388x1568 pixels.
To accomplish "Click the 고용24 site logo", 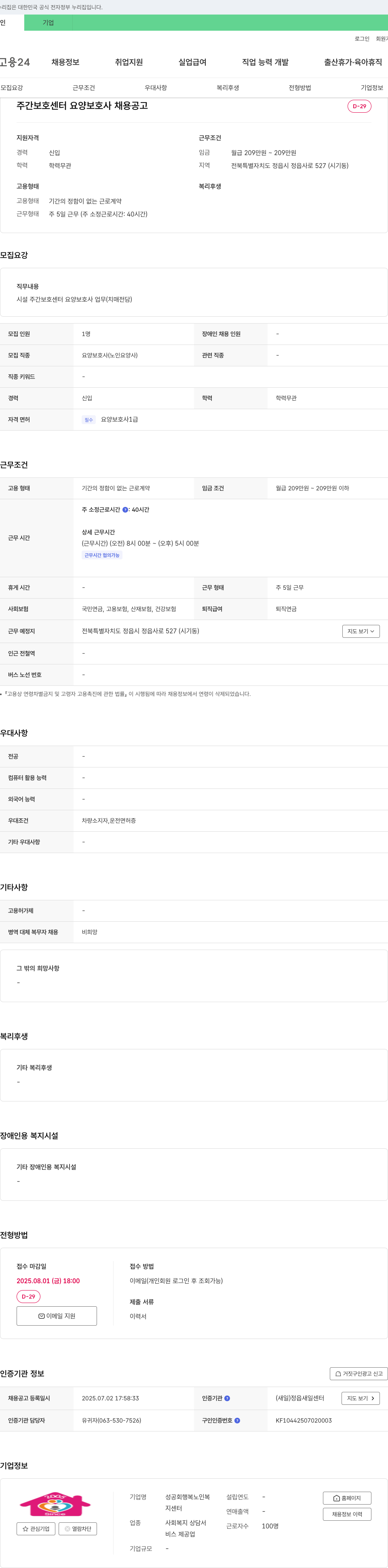I will click(15, 62).
